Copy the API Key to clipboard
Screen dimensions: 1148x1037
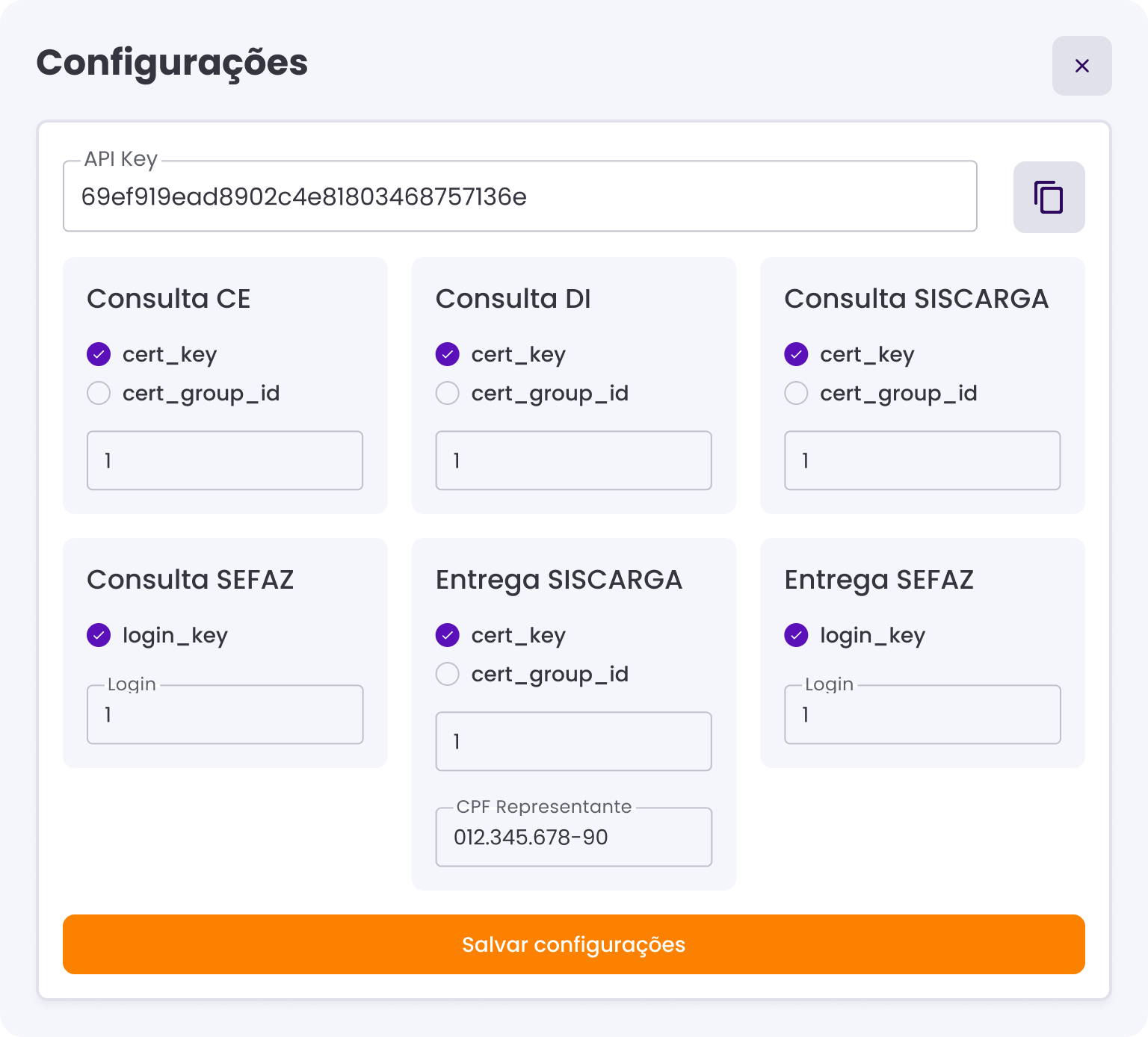tap(1049, 197)
